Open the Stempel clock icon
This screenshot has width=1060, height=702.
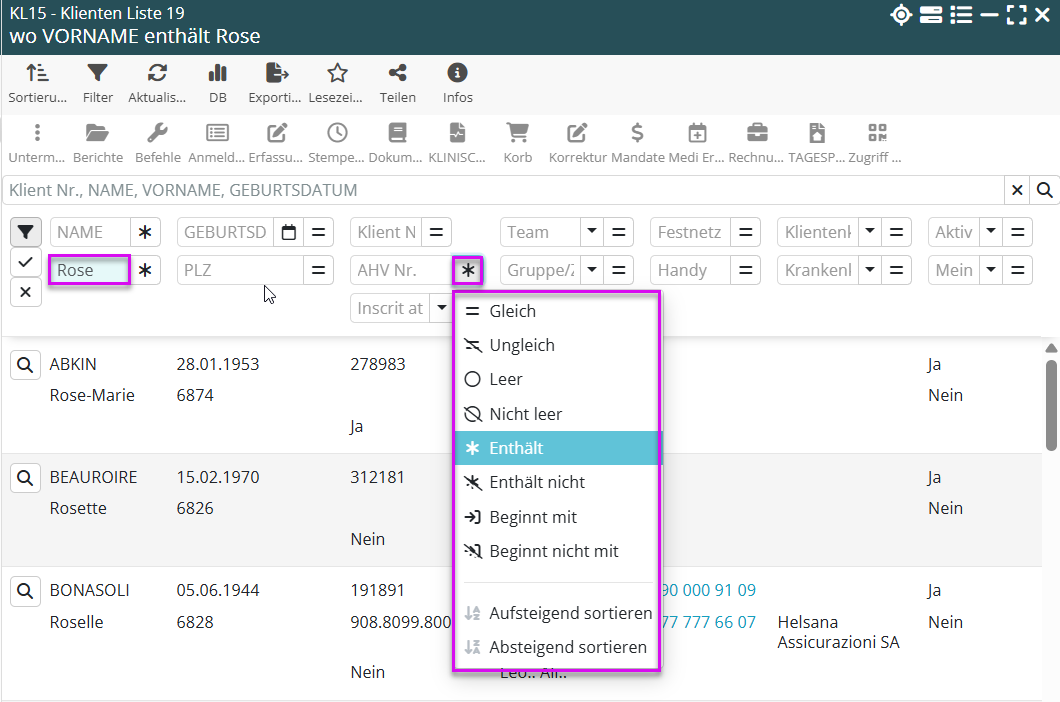pos(337,134)
